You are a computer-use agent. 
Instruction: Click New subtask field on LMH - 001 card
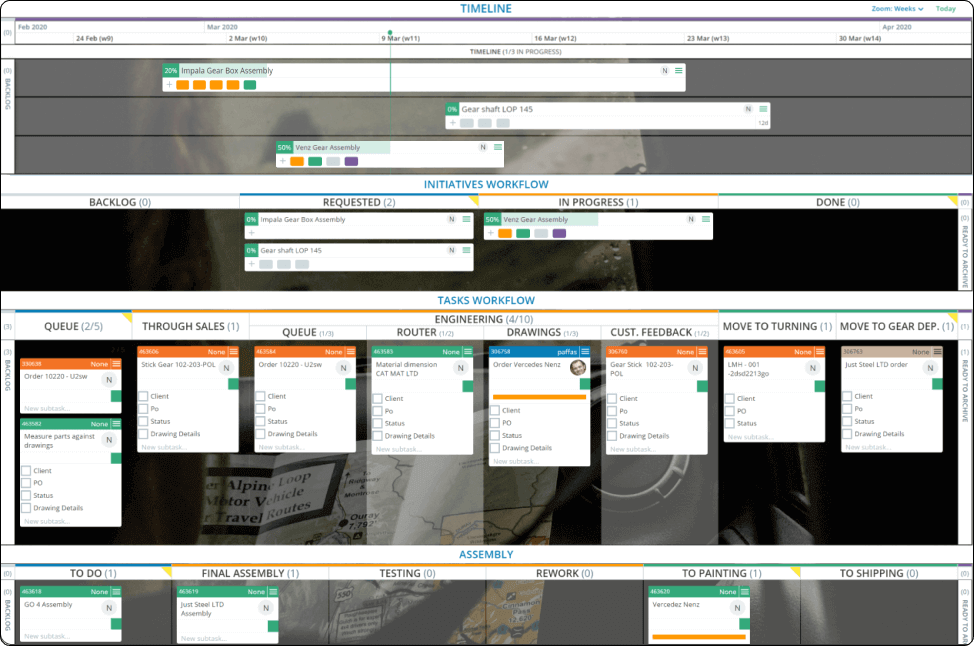[x=750, y=437]
